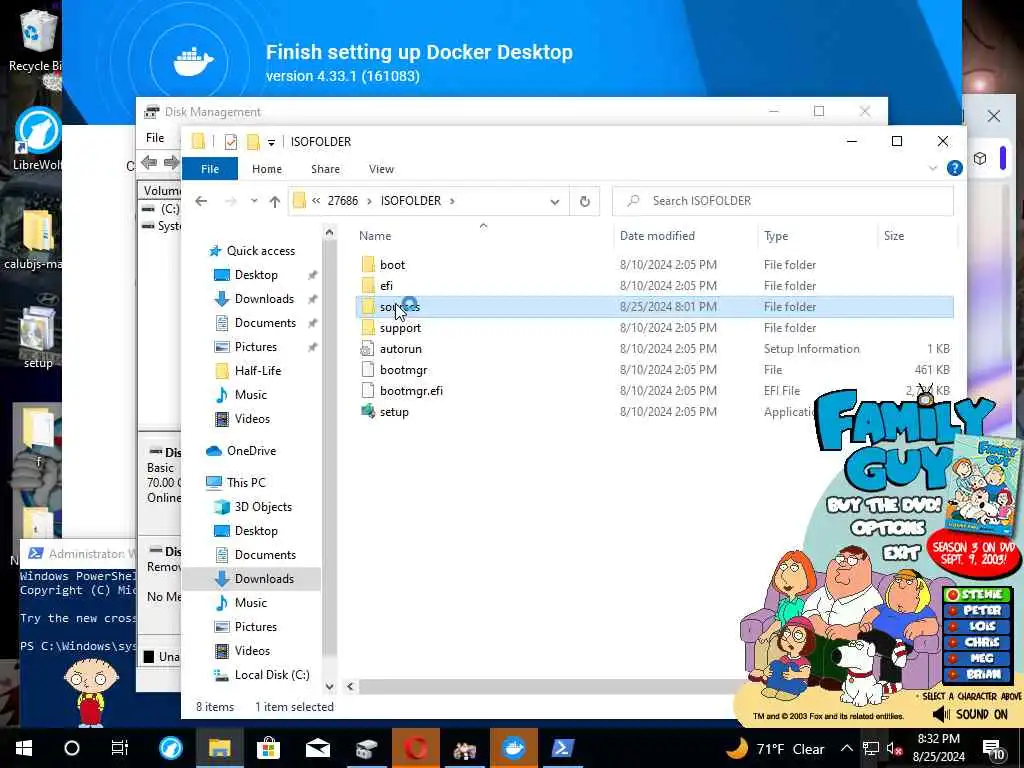Image resolution: width=1024 pixels, height=768 pixels.
Task: Select Chris character button
Action: point(977,643)
